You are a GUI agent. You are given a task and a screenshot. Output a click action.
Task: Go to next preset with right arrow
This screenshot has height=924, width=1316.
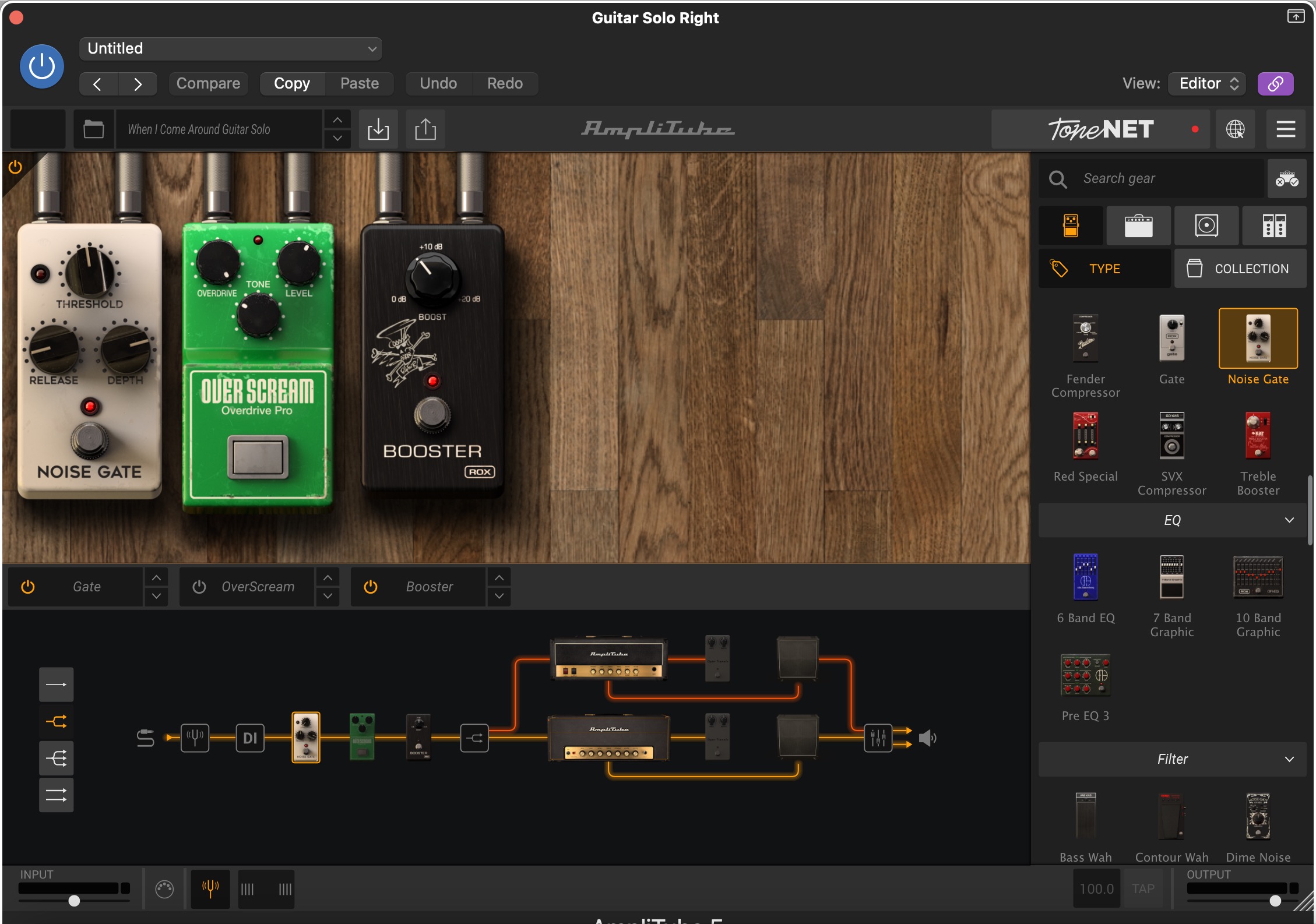(x=138, y=84)
